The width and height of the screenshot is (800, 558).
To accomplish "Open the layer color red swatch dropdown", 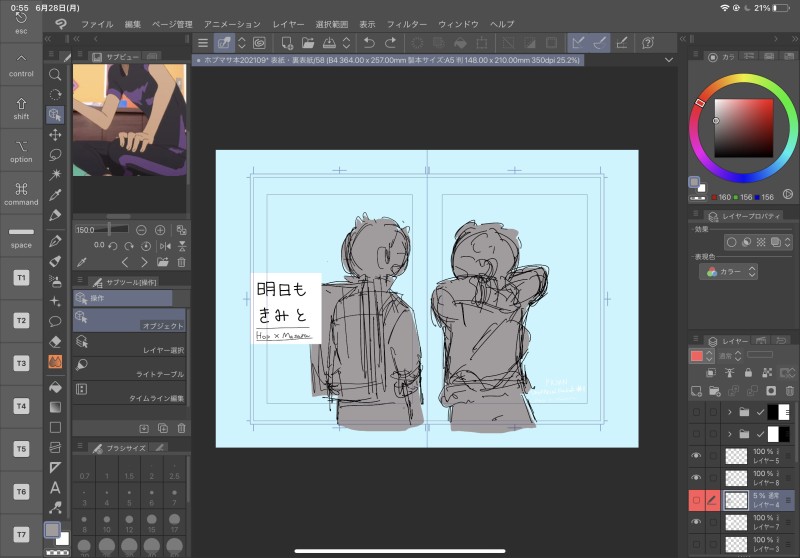I will [x=702, y=356].
